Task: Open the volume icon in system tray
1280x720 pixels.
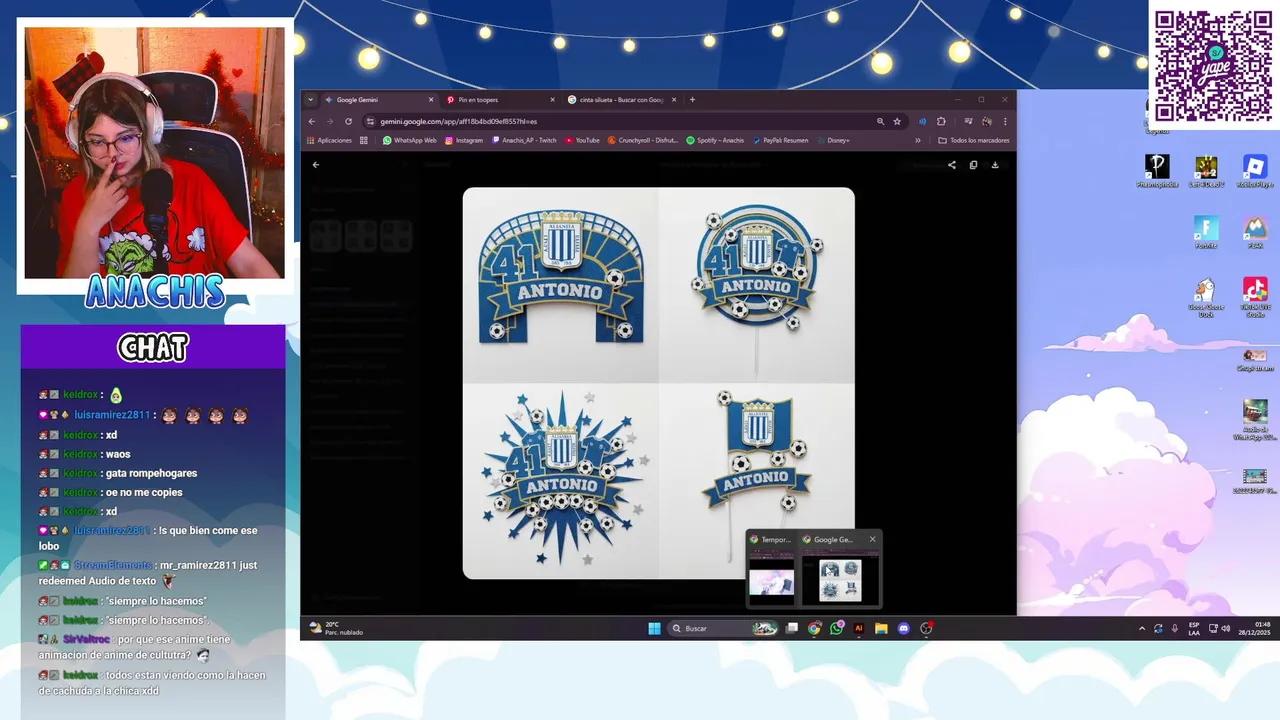Action: click(1225, 628)
